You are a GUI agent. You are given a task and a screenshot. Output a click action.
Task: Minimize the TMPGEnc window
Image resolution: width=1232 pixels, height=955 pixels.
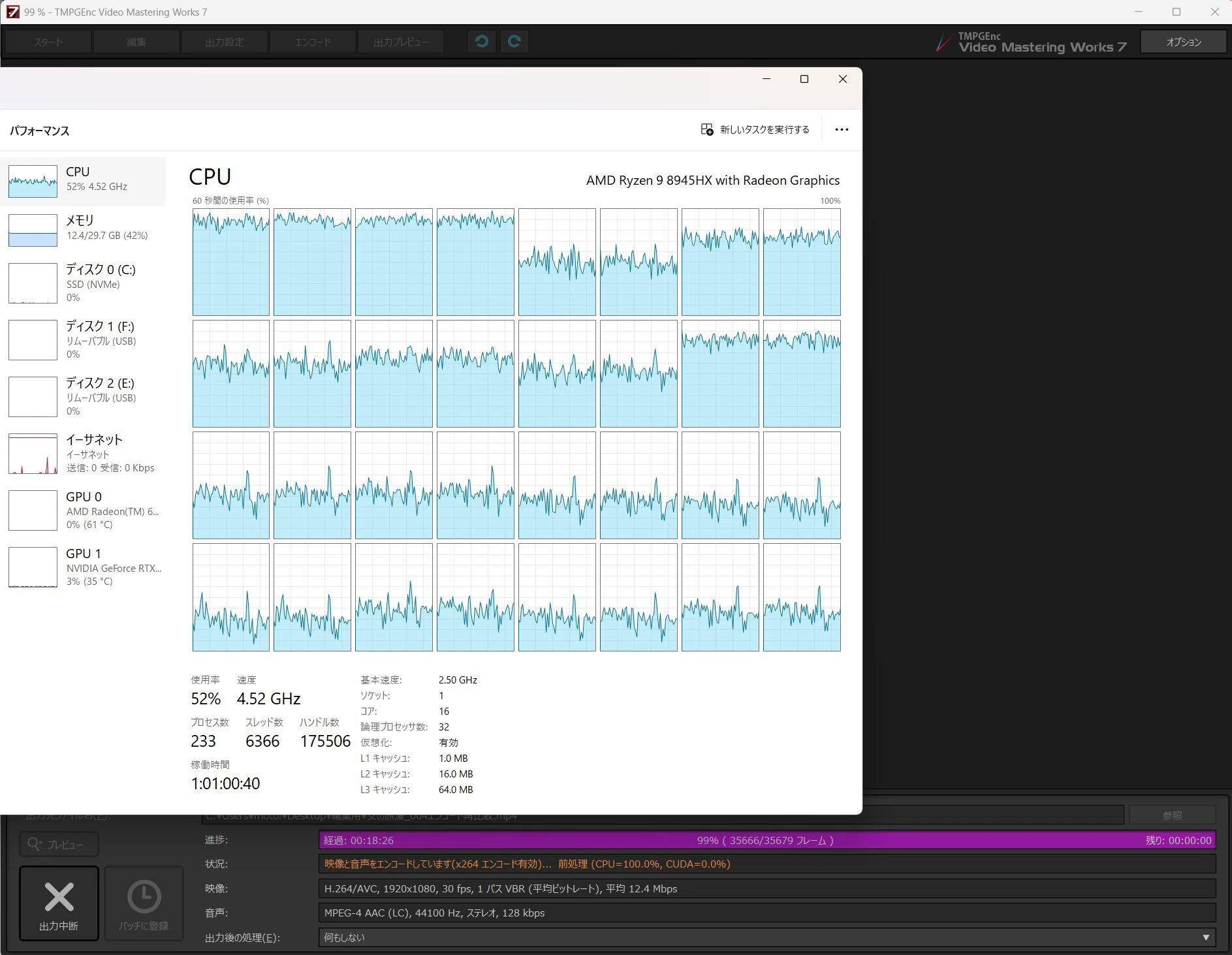[x=1139, y=12]
